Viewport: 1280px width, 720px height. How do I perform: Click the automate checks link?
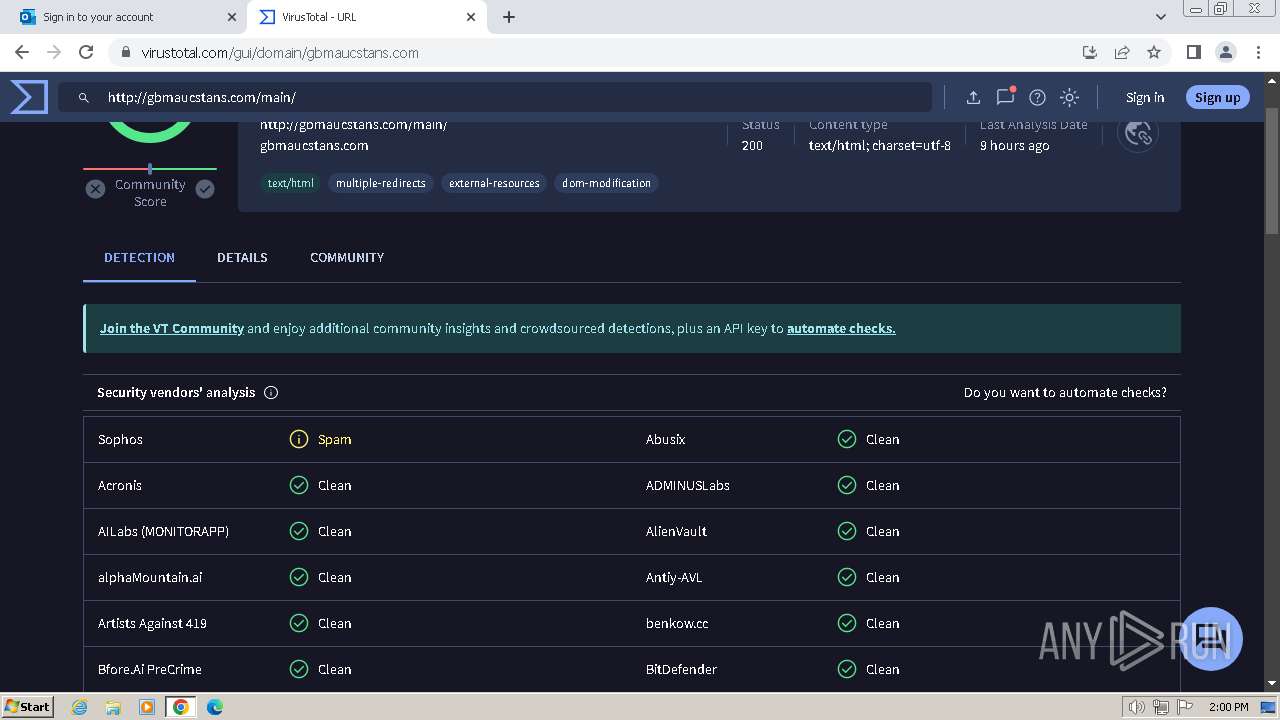point(841,328)
